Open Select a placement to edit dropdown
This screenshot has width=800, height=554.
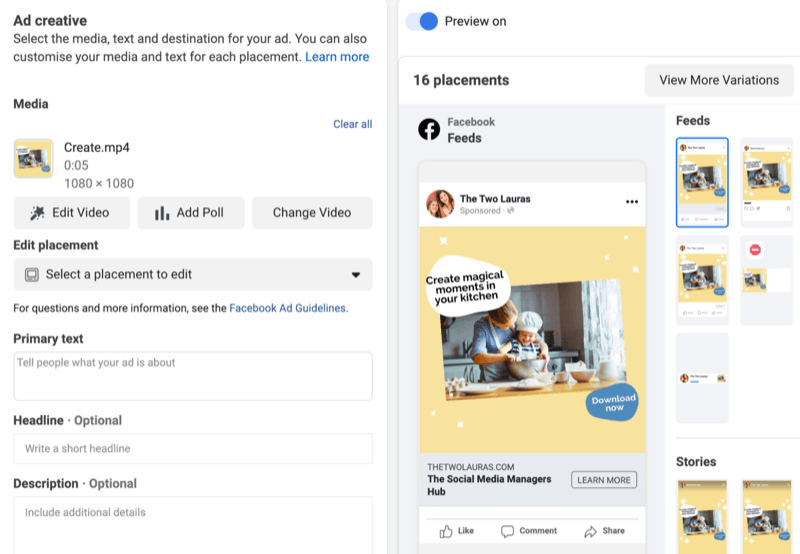193,274
